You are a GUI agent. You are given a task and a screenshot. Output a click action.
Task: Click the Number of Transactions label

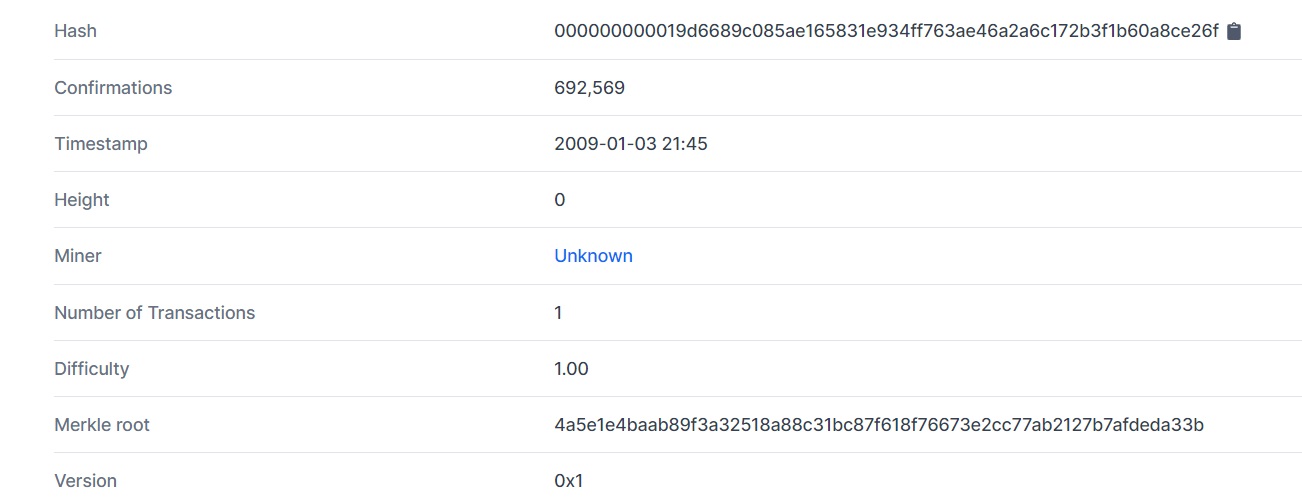[x=155, y=313]
